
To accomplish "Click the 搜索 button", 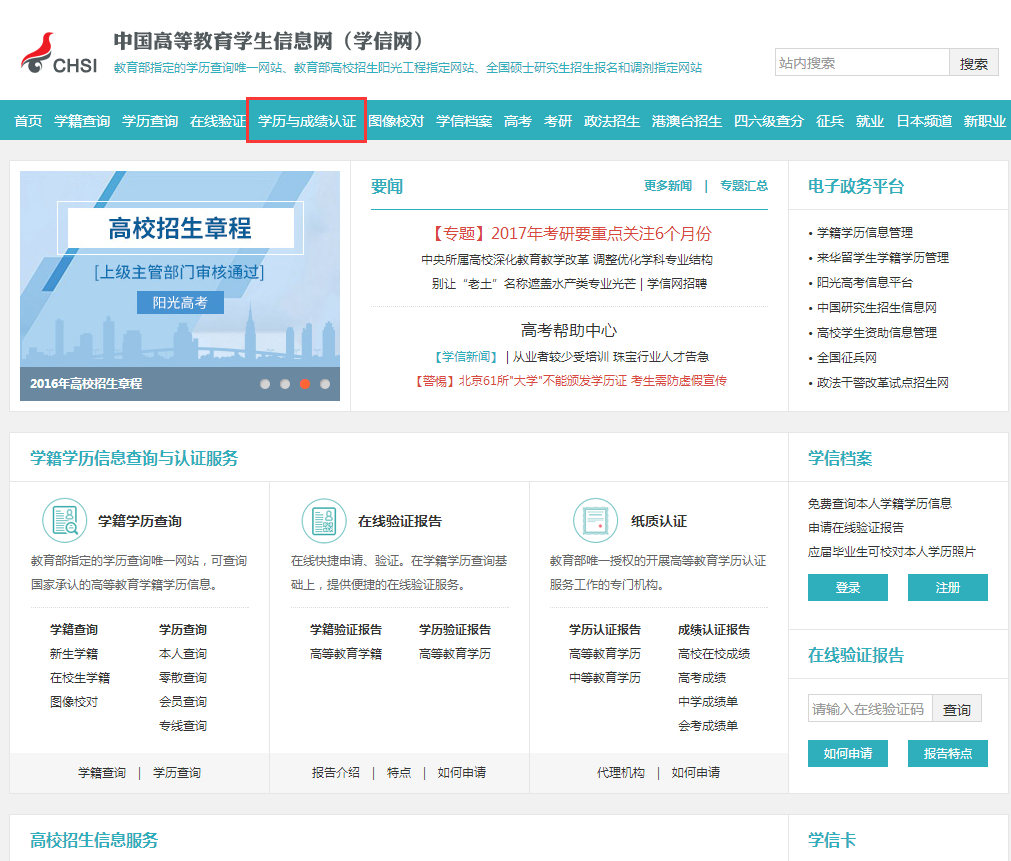I will (974, 63).
